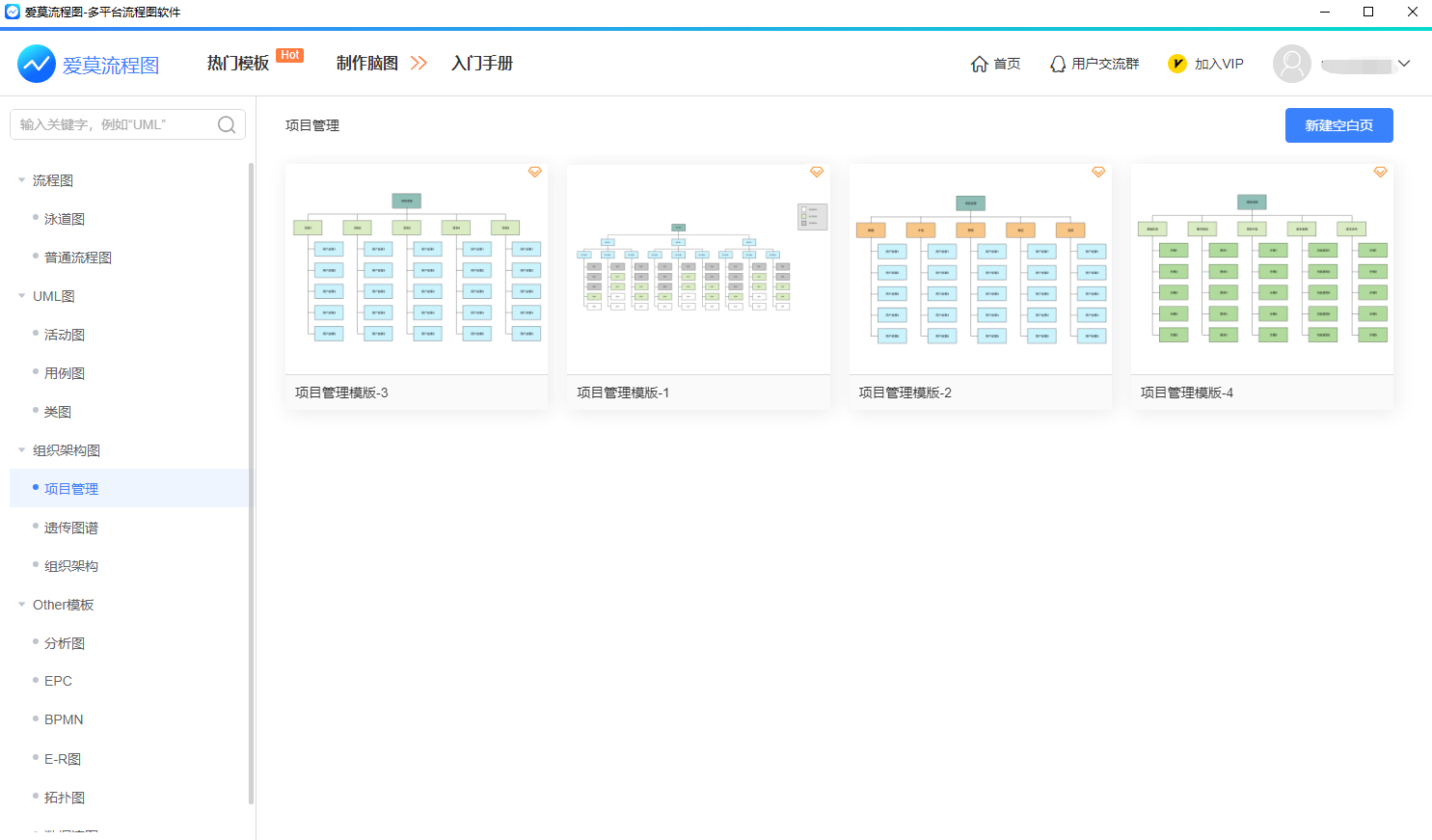The height and width of the screenshot is (840, 1432).
Task: Click VIP diamond icon on 项目管理模版-4
Action: 1380,172
